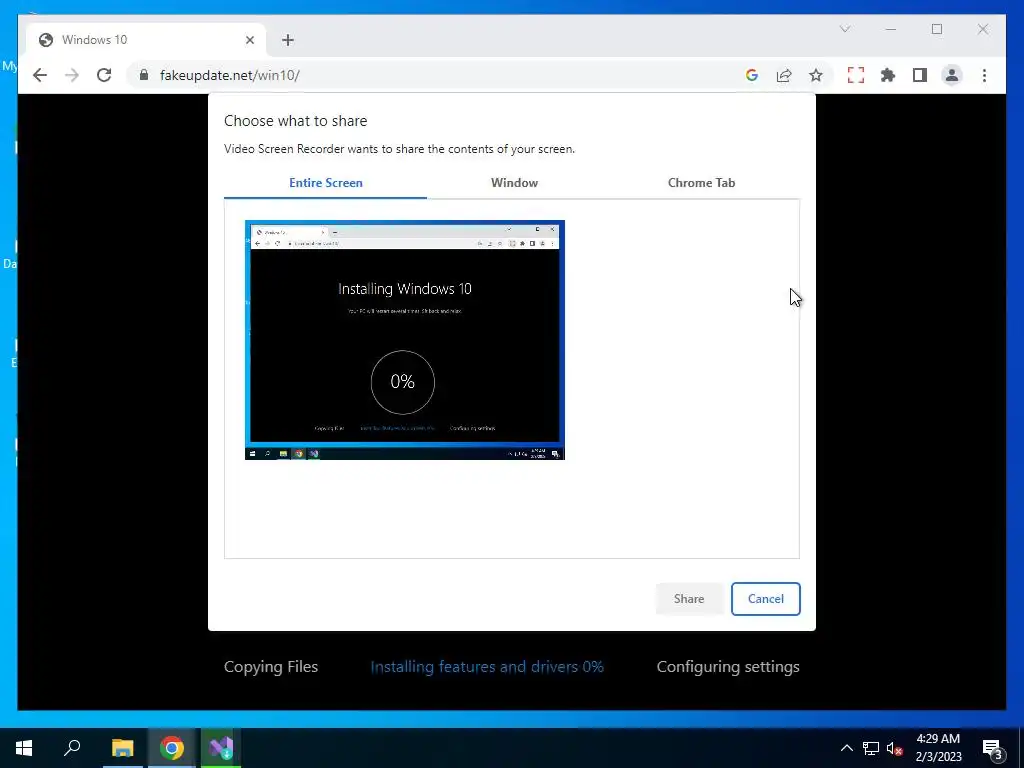Click the "Configuring settings" text
Viewport: 1024px width, 768px height.
728,667
